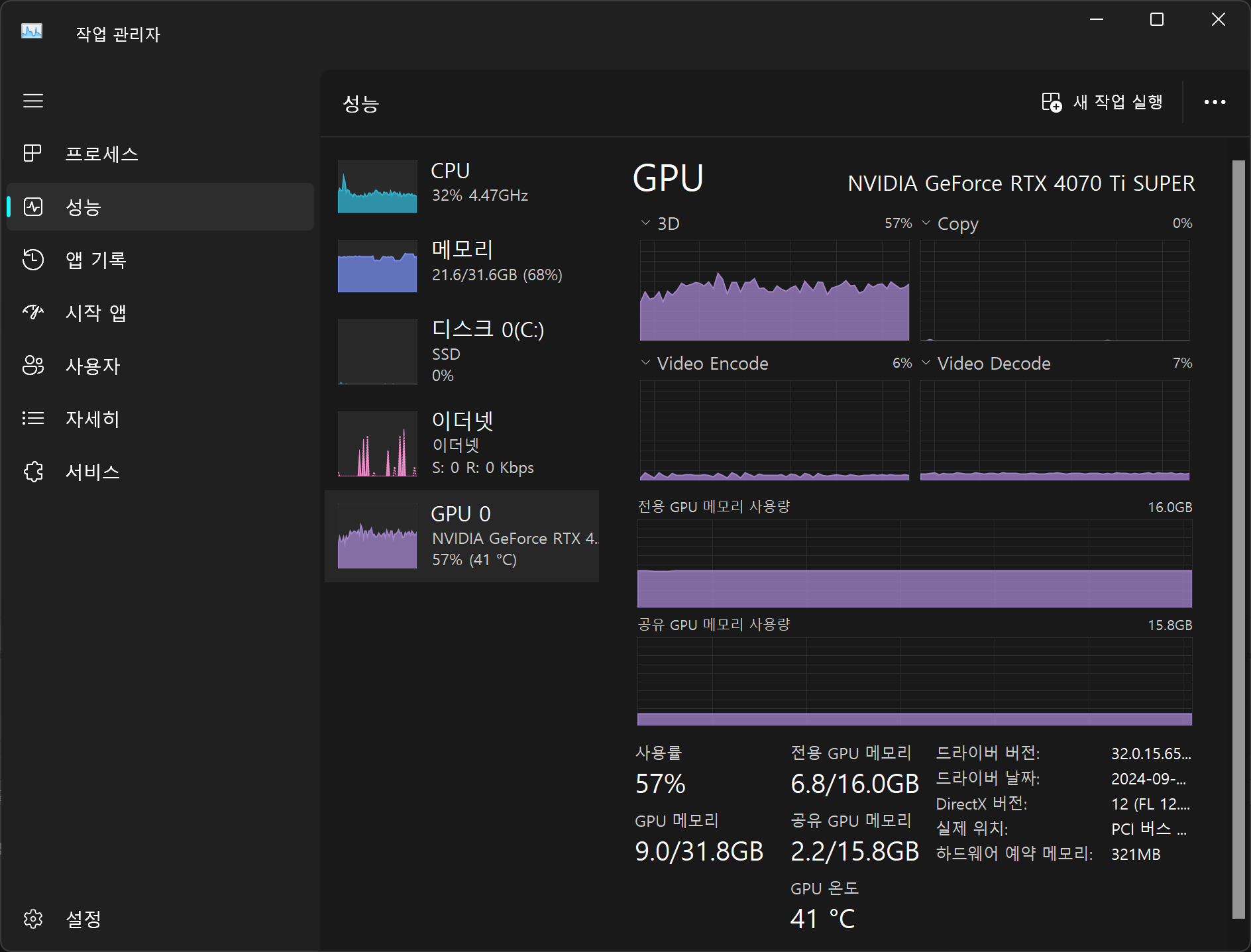Click the 서비스 services puzzle icon
The height and width of the screenshot is (952, 1251).
click(x=32, y=471)
